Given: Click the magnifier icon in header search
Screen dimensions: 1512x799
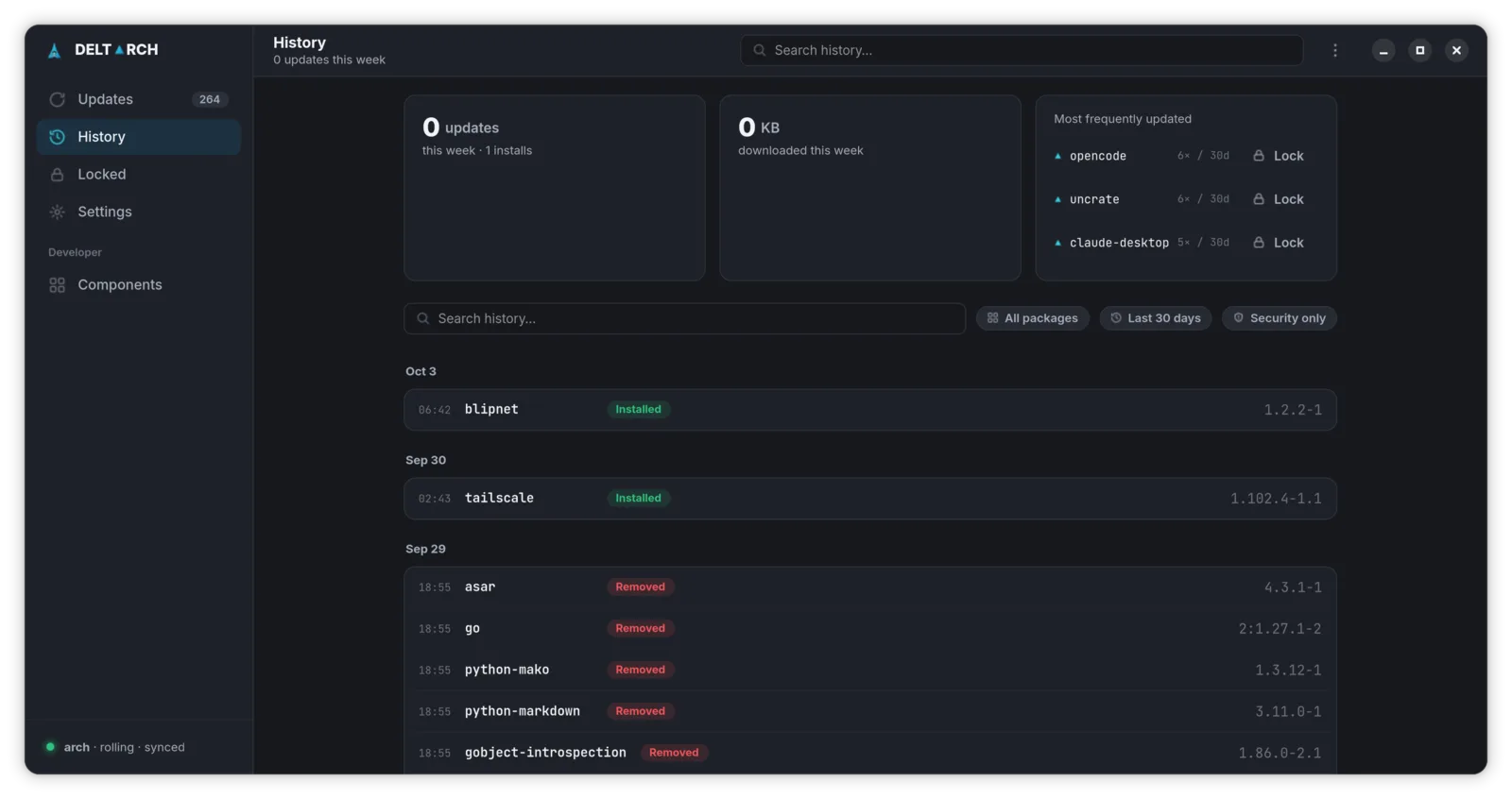Looking at the screenshot, I should tap(759, 50).
